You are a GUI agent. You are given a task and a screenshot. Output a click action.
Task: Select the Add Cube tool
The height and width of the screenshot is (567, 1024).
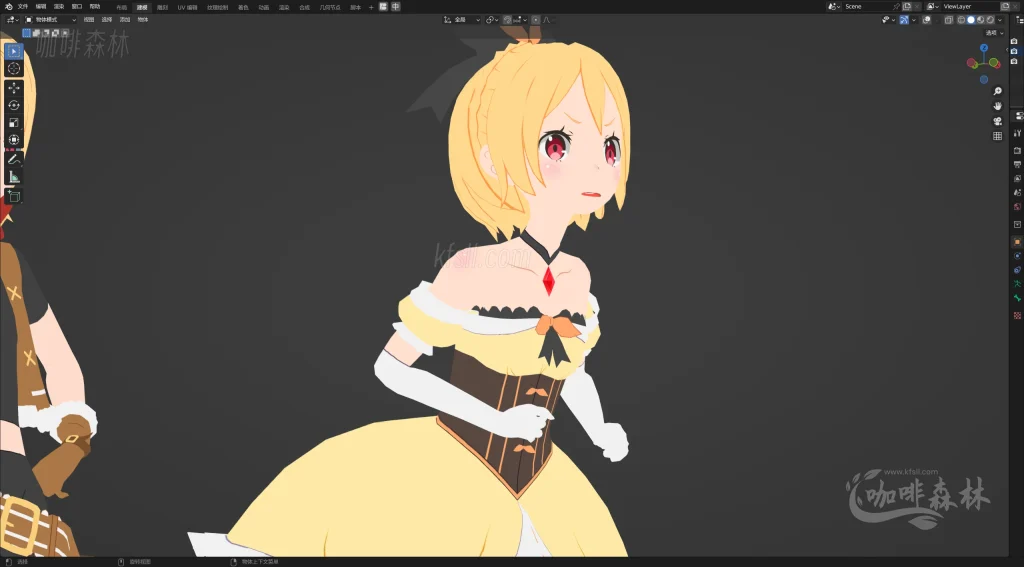(14, 196)
